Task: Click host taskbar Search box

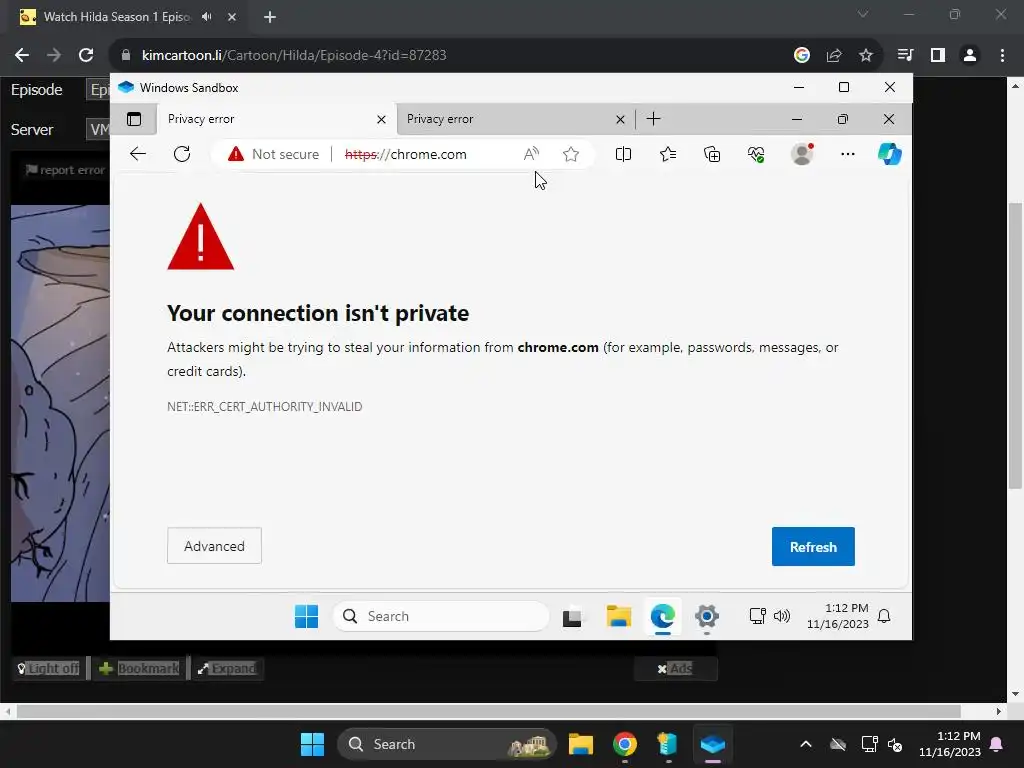Action: 447,744
